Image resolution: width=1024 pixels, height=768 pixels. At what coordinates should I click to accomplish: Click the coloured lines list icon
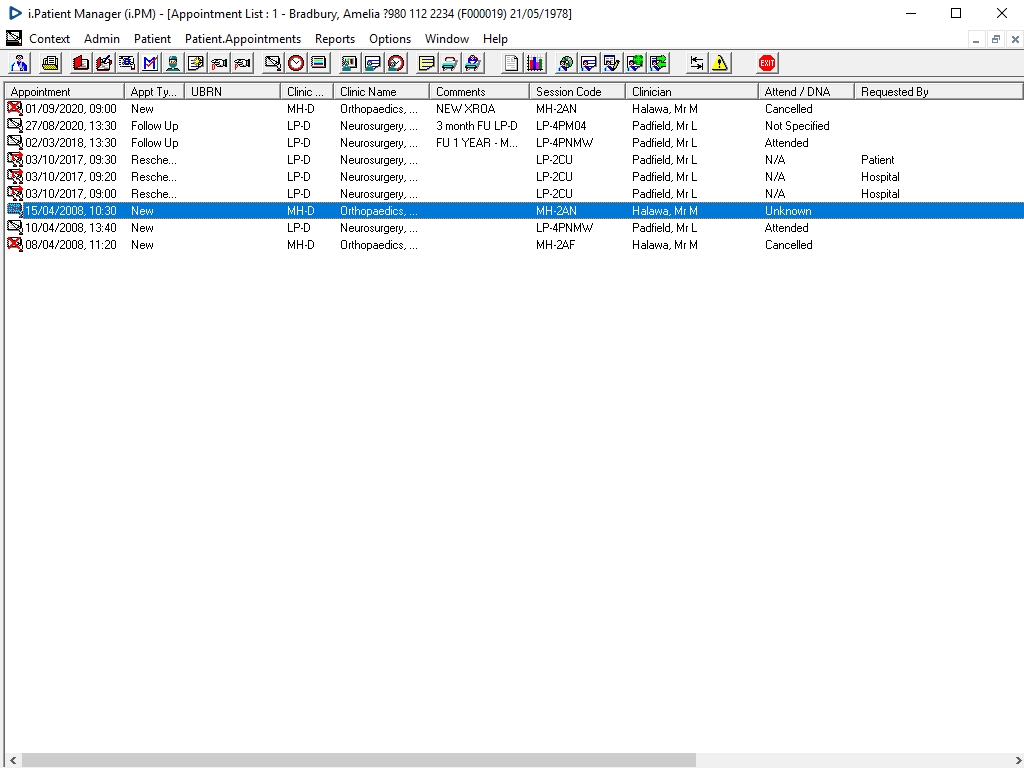(319, 63)
